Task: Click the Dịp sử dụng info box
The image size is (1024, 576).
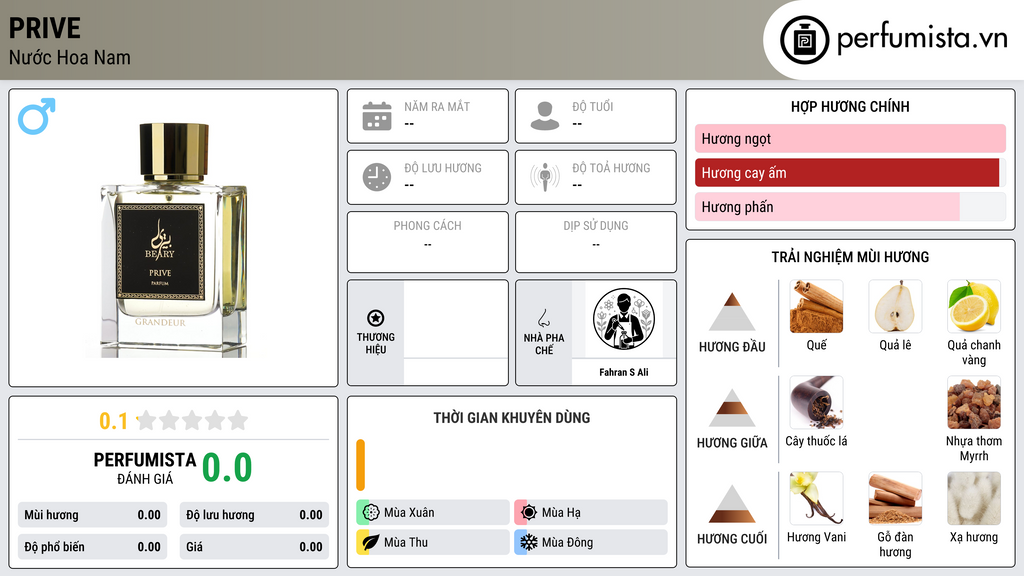Action: pyautogui.click(x=596, y=242)
